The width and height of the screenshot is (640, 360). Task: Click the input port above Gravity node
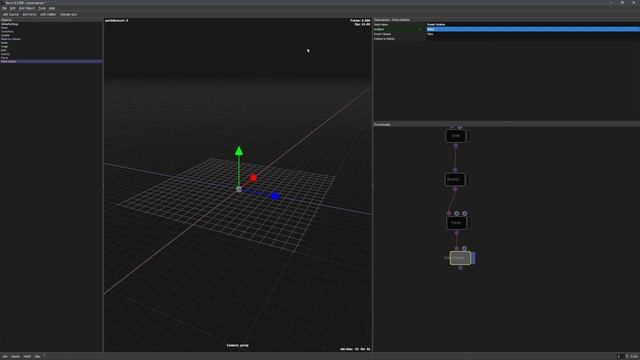pos(455,169)
